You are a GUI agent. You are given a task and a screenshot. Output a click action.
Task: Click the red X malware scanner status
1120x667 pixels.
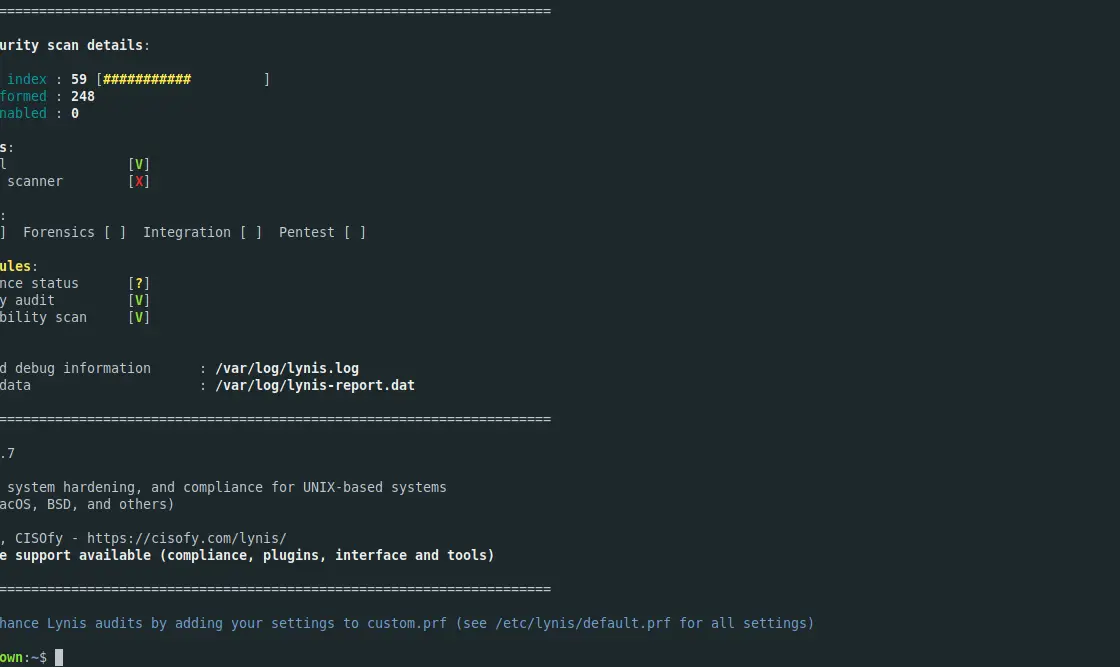click(139, 181)
